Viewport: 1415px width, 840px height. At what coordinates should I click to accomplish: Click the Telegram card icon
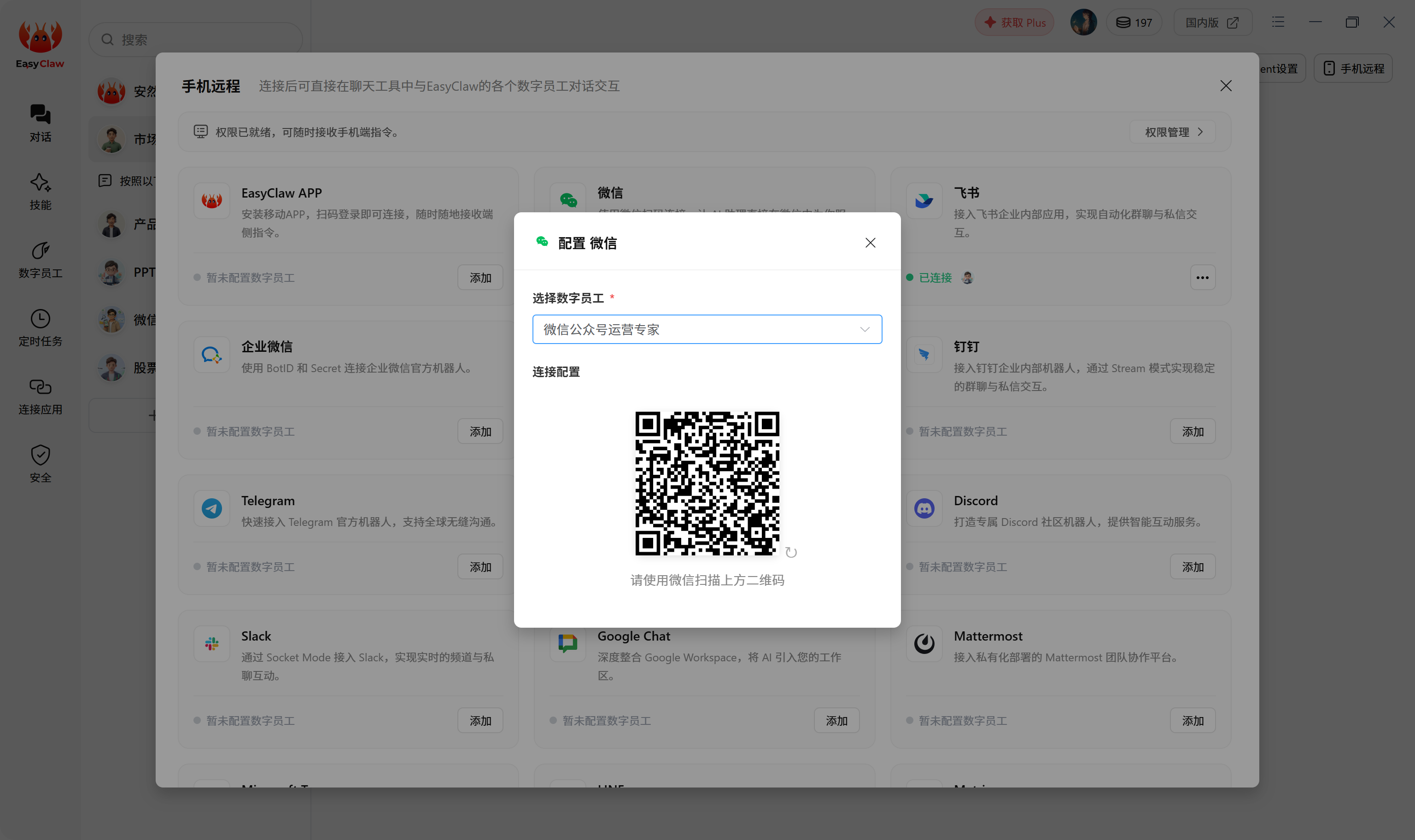tap(212, 508)
